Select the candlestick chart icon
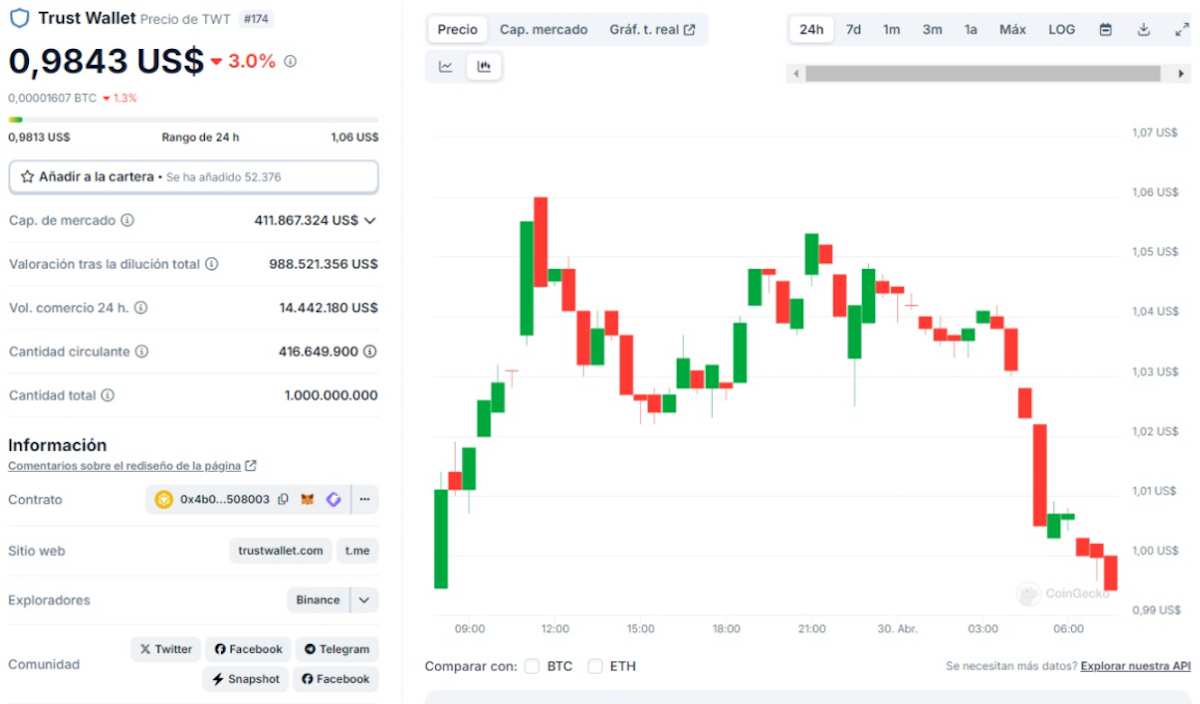This screenshot has height=704, width=1200. point(484,66)
